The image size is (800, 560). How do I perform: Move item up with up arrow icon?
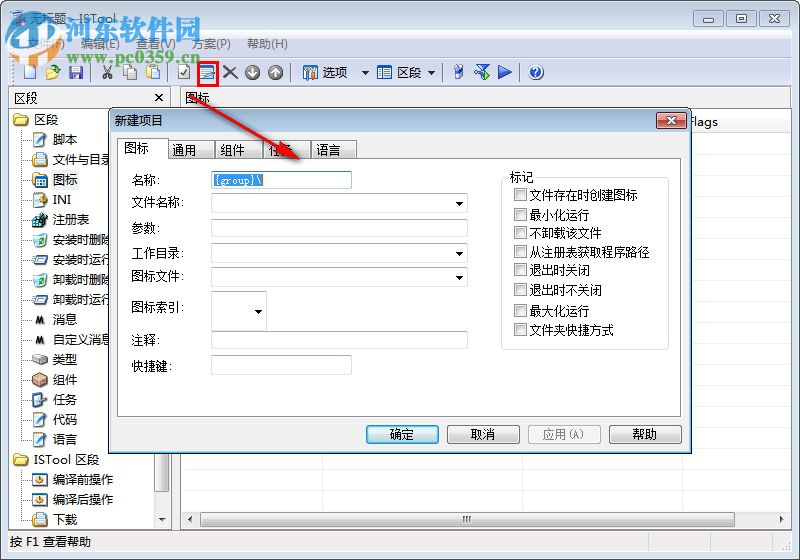click(x=276, y=72)
